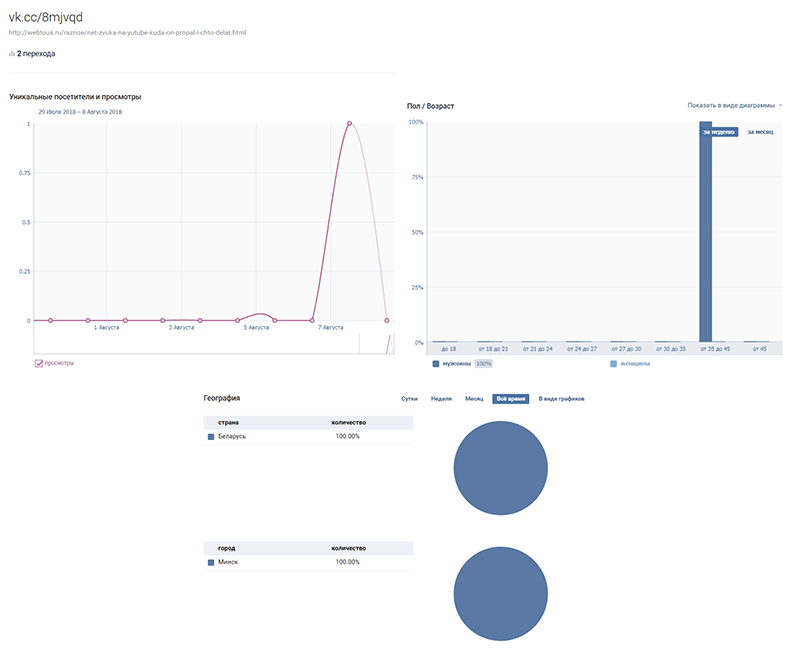The height and width of the screenshot is (655, 800).
Task: Click the country pie chart for Беларусь
Action: point(501,468)
